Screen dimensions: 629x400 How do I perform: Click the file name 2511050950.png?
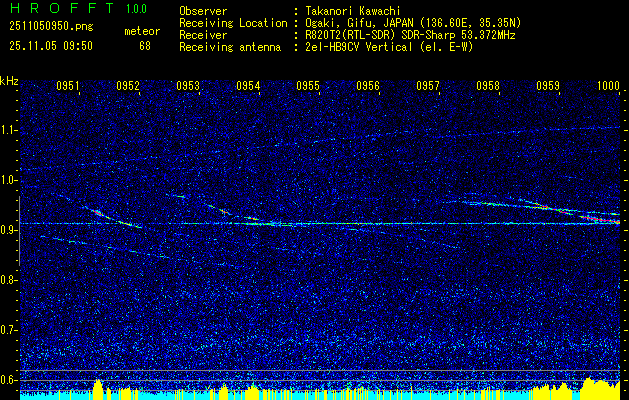pos(51,27)
